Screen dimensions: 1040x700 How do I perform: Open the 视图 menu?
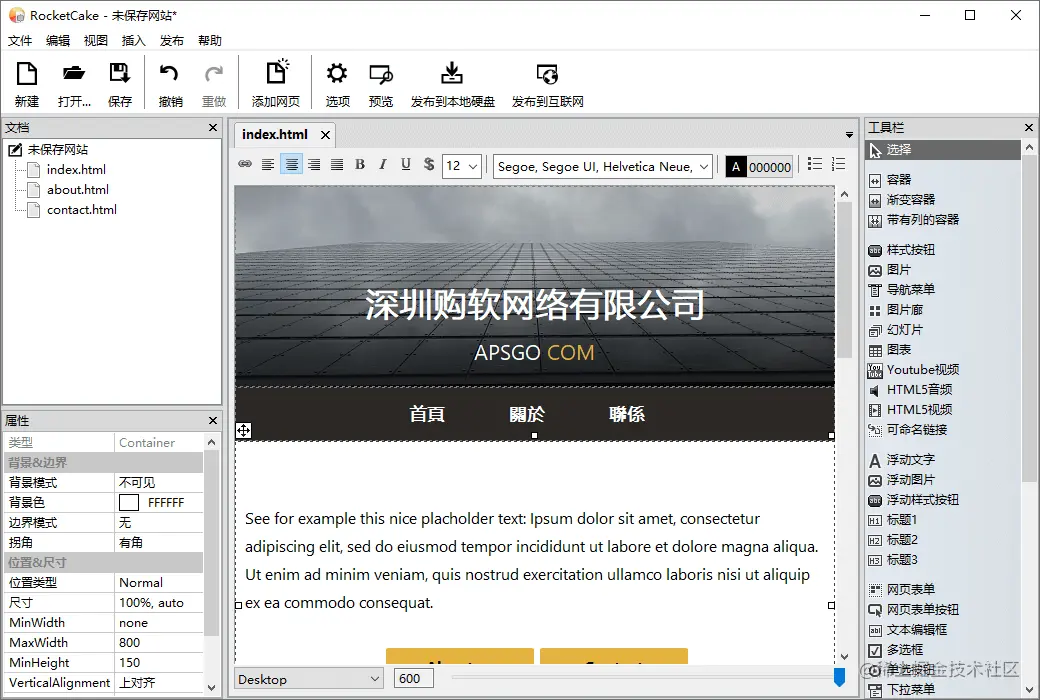click(x=96, y=40)
